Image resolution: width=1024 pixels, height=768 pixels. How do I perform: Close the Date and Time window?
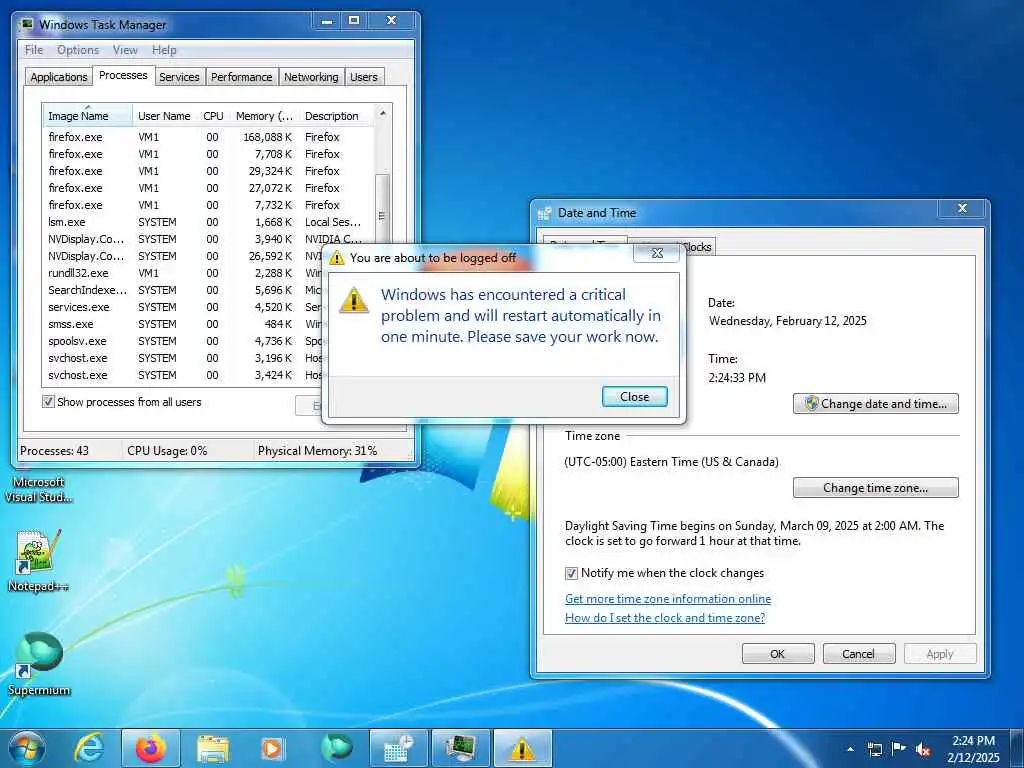(x=962, y=208)
